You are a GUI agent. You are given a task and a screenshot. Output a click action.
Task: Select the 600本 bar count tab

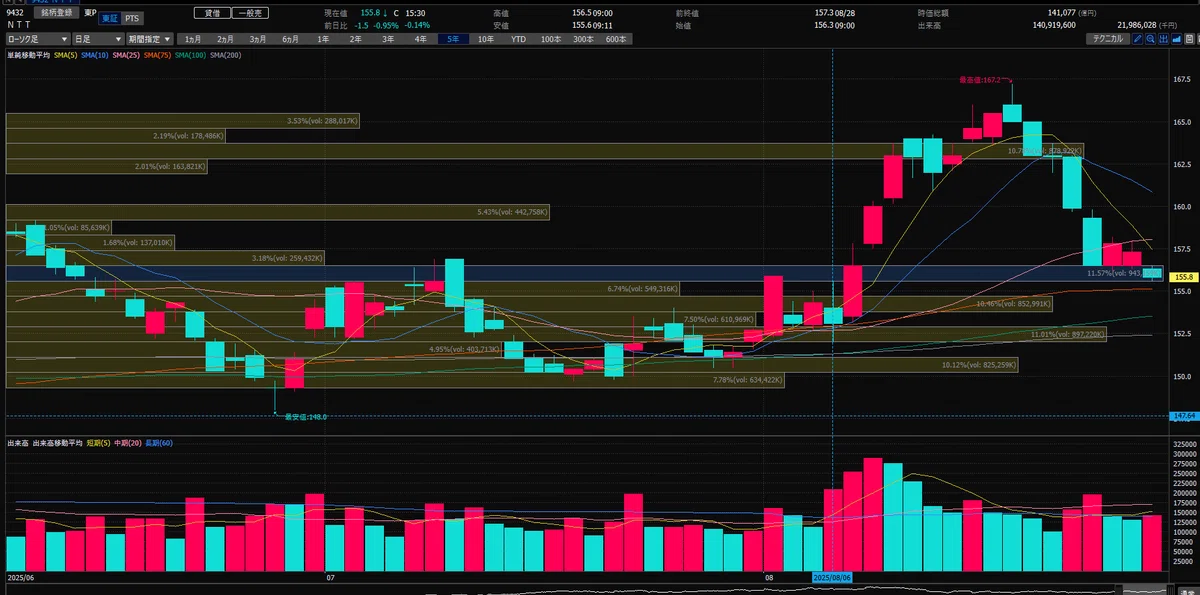pos(616,39)
